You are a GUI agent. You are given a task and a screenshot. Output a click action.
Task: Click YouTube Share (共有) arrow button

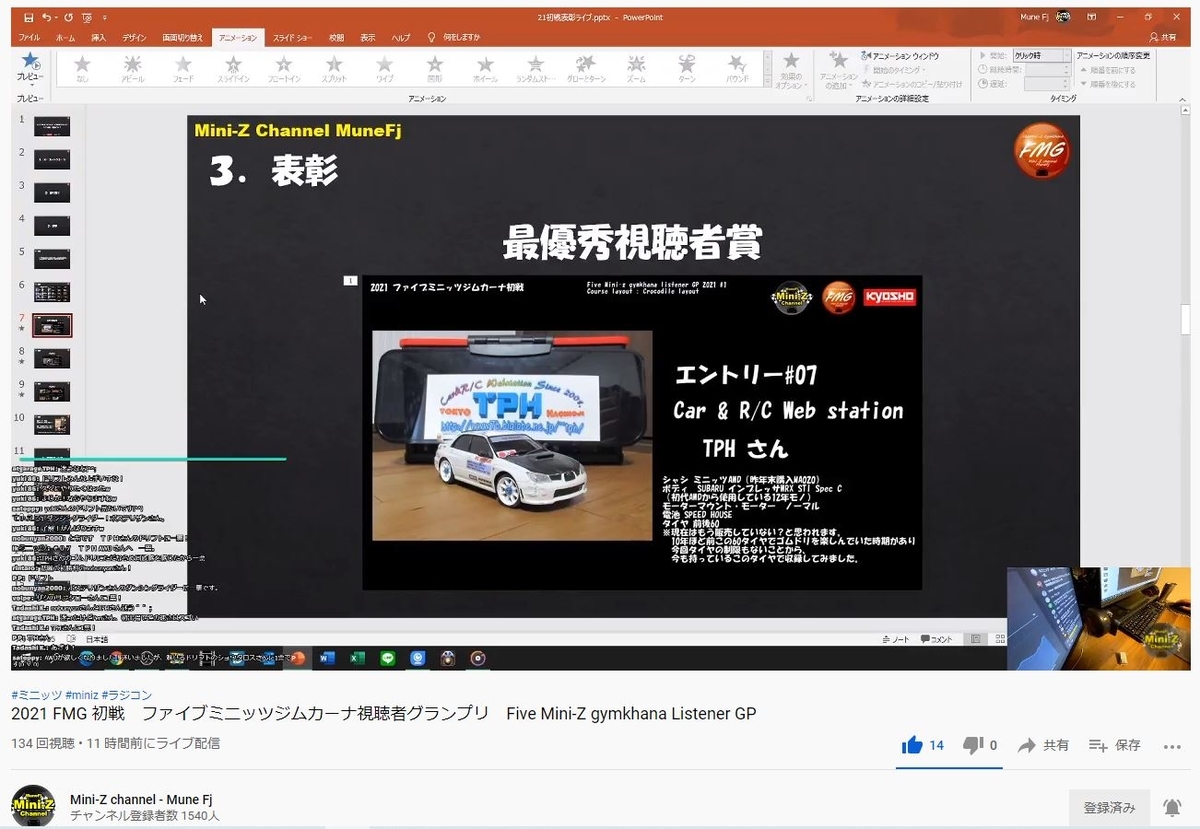coord(1044,745)
